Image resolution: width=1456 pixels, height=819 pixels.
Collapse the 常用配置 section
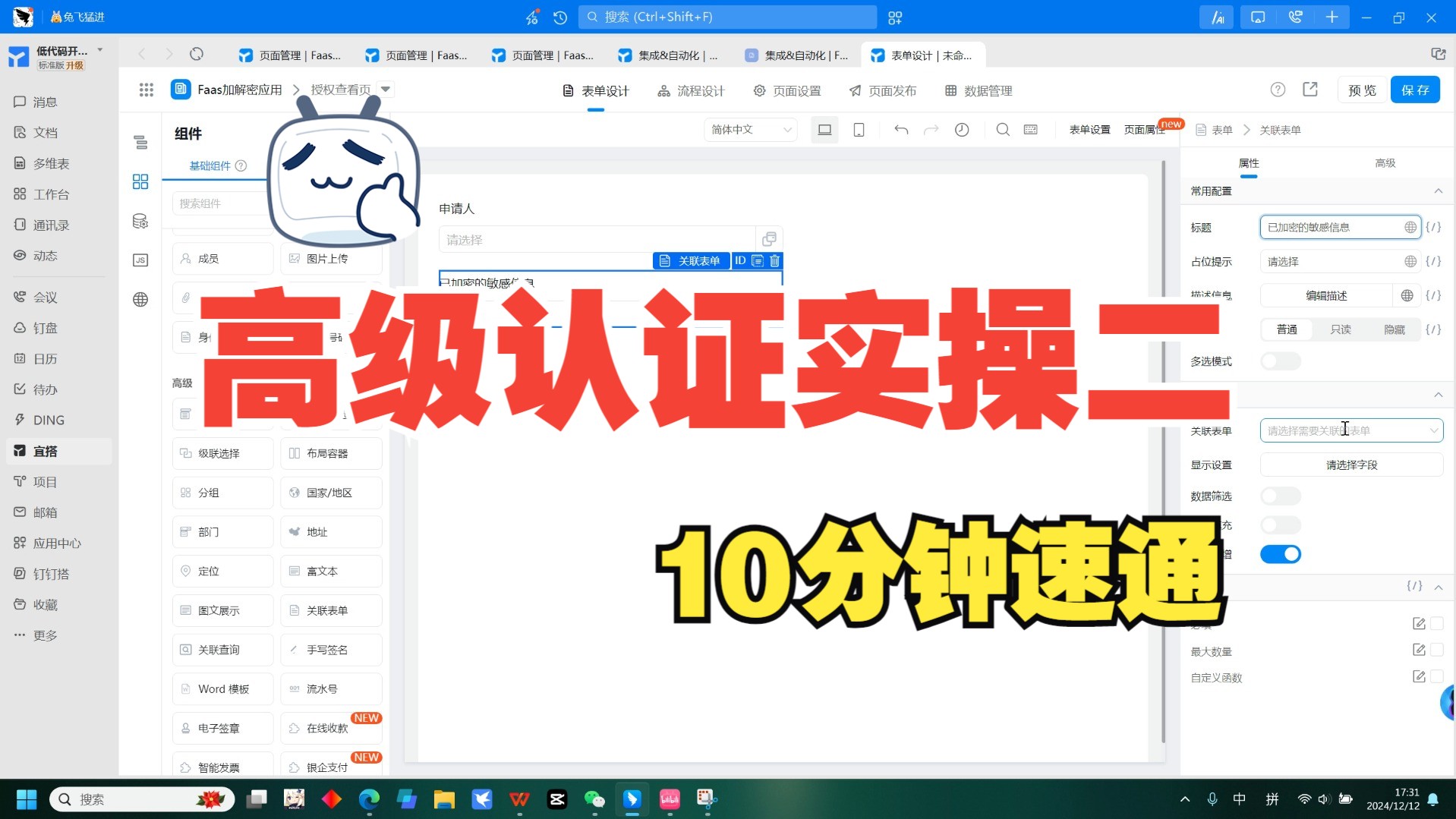pyautogui.click(x=1438, y=191)
